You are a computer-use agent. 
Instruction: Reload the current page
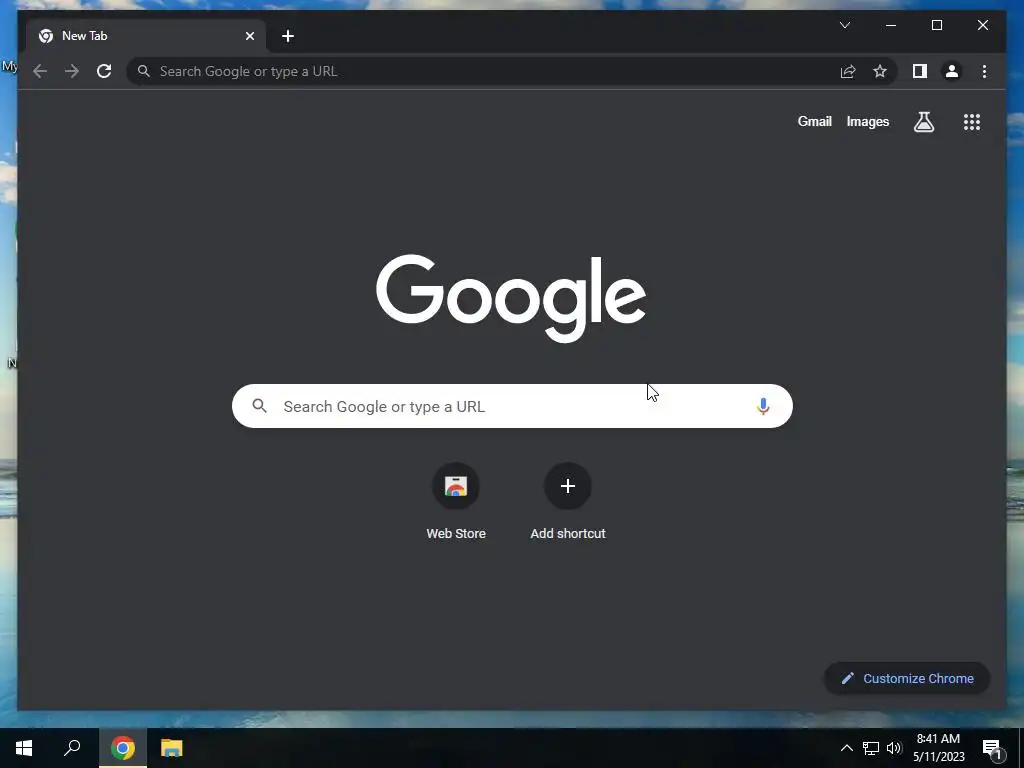pyautogui.click(x=104, y=71)
